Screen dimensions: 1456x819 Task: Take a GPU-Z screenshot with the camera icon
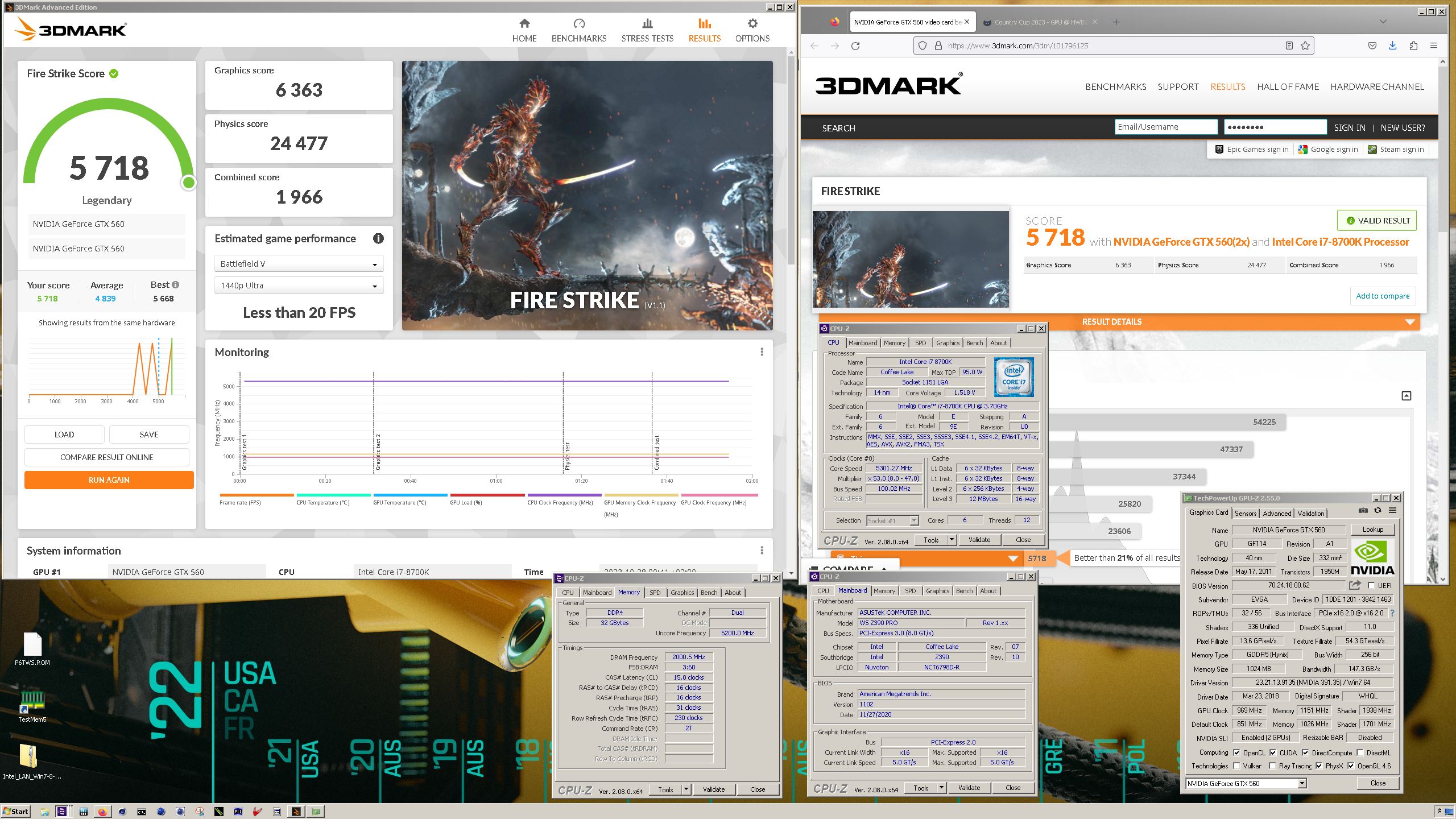pos(1363,511)
